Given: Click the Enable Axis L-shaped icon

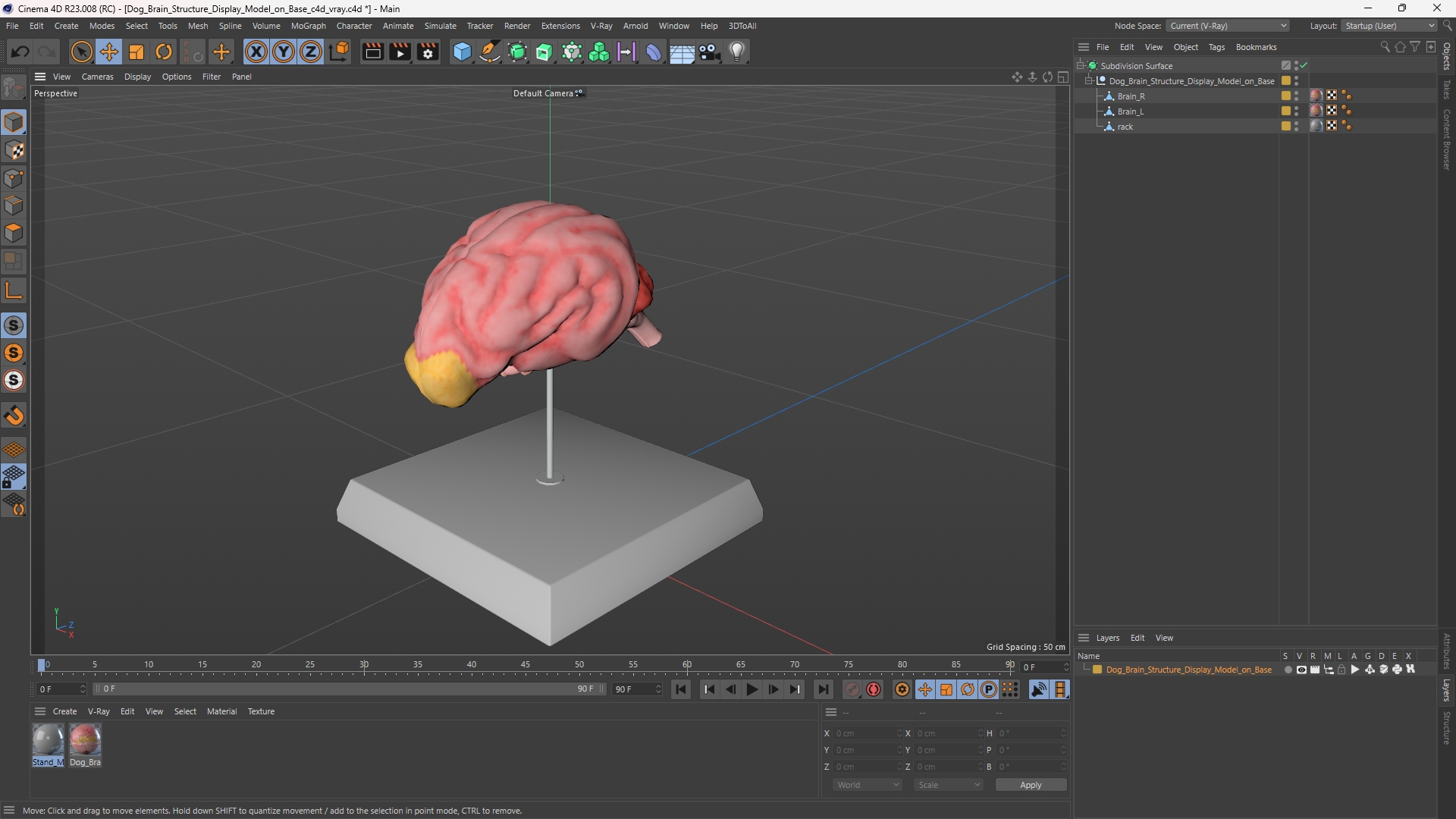Looking at the screenshot, I should click(x=14, y=290).
